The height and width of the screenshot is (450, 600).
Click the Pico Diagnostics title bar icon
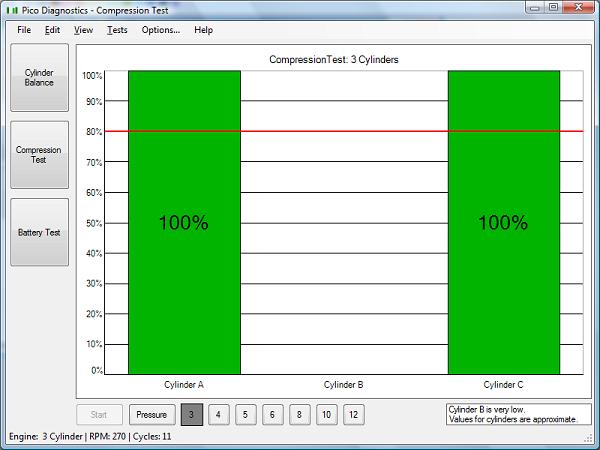point(13,9)
